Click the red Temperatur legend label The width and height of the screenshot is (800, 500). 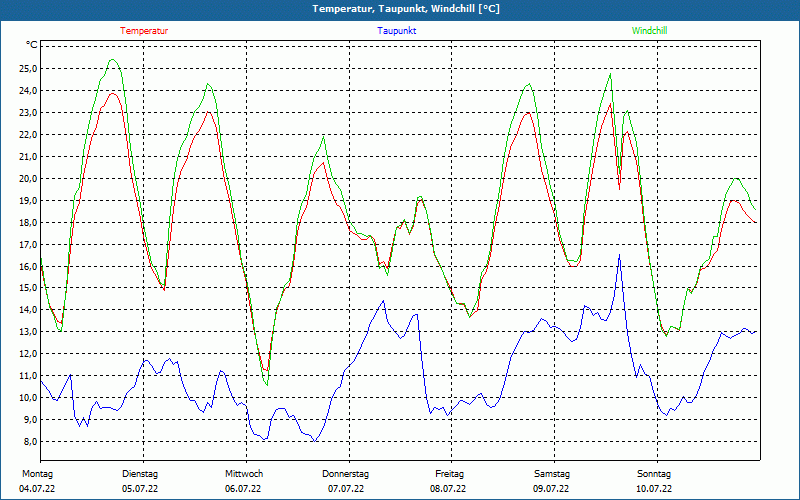pyautogui.click(x=144, y=31)
